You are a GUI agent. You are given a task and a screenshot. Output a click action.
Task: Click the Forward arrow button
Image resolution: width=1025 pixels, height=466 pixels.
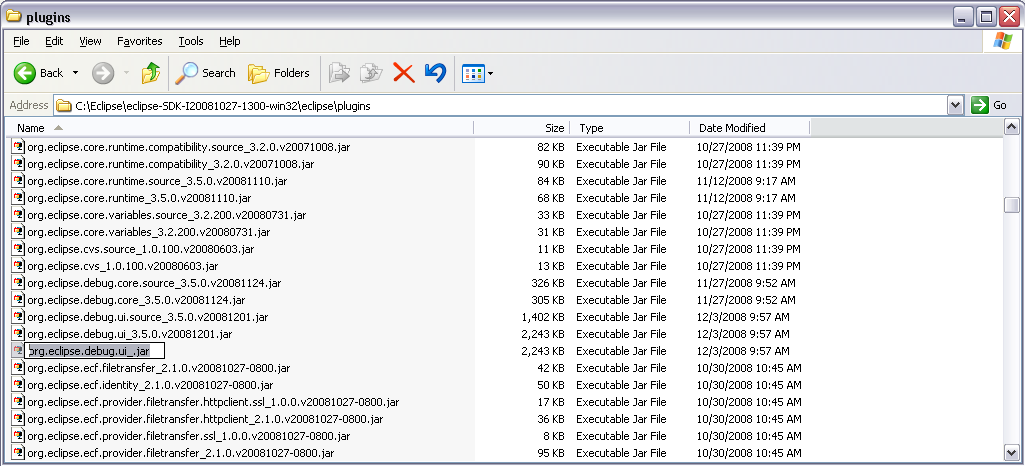pos(103,73)
